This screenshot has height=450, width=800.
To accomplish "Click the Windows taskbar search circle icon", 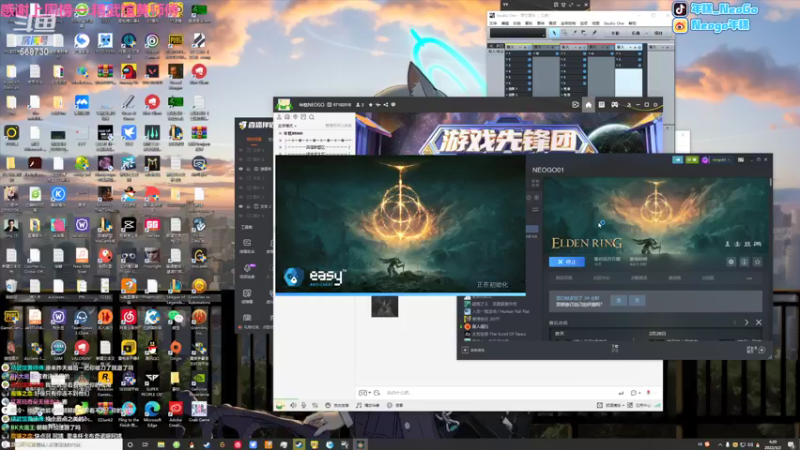I will pos(130,445).
